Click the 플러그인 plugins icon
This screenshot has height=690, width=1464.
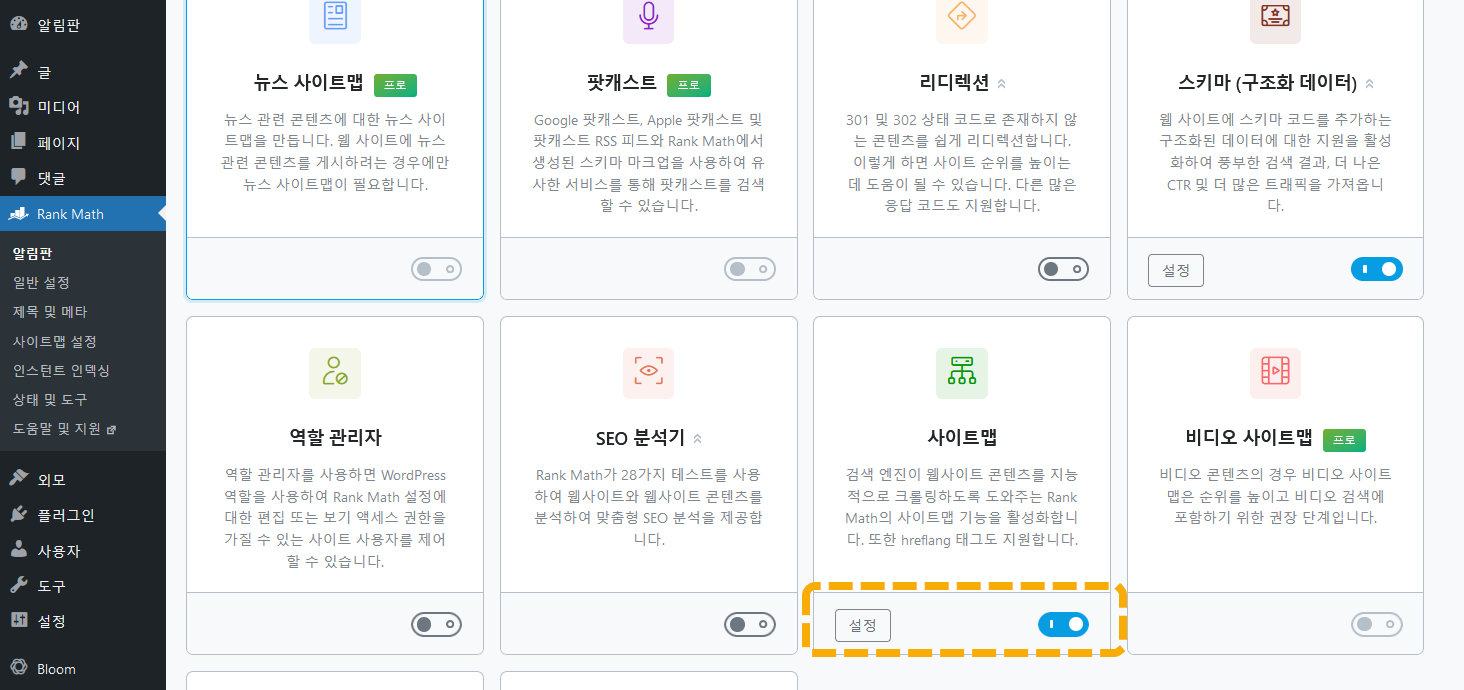click(18, 515)
